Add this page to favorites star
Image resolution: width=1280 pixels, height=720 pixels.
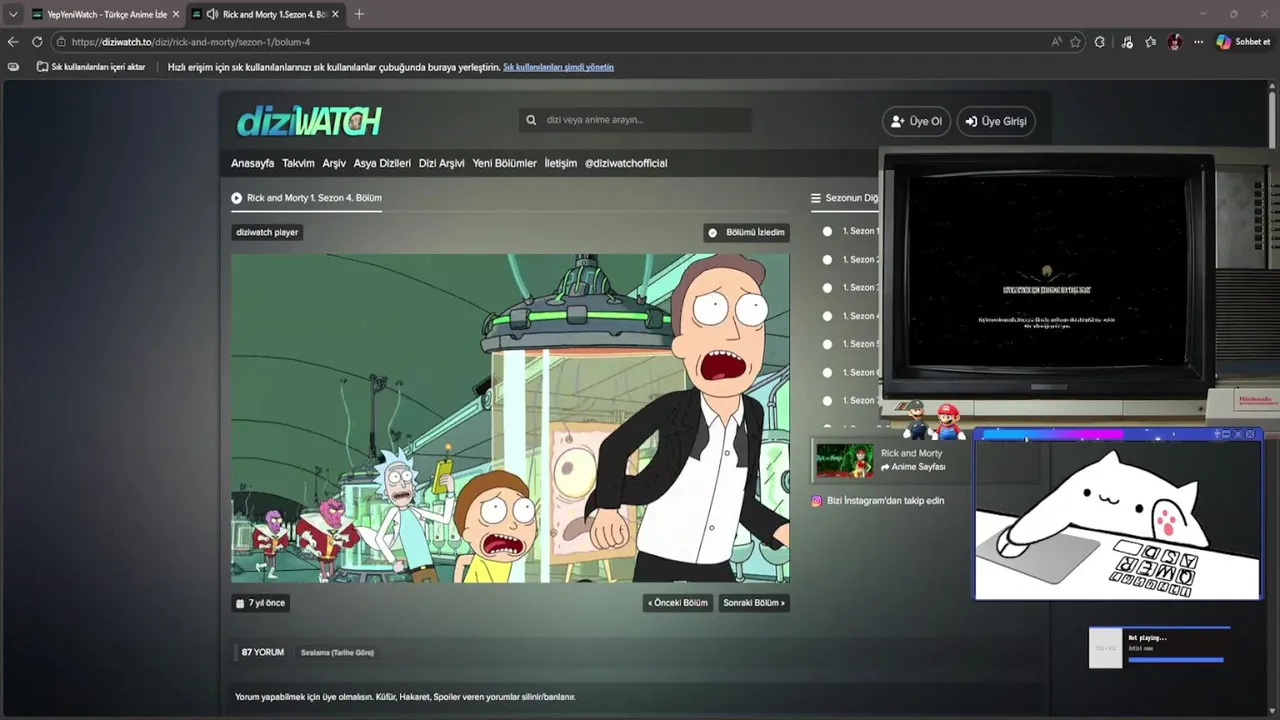click(1076, 42)
